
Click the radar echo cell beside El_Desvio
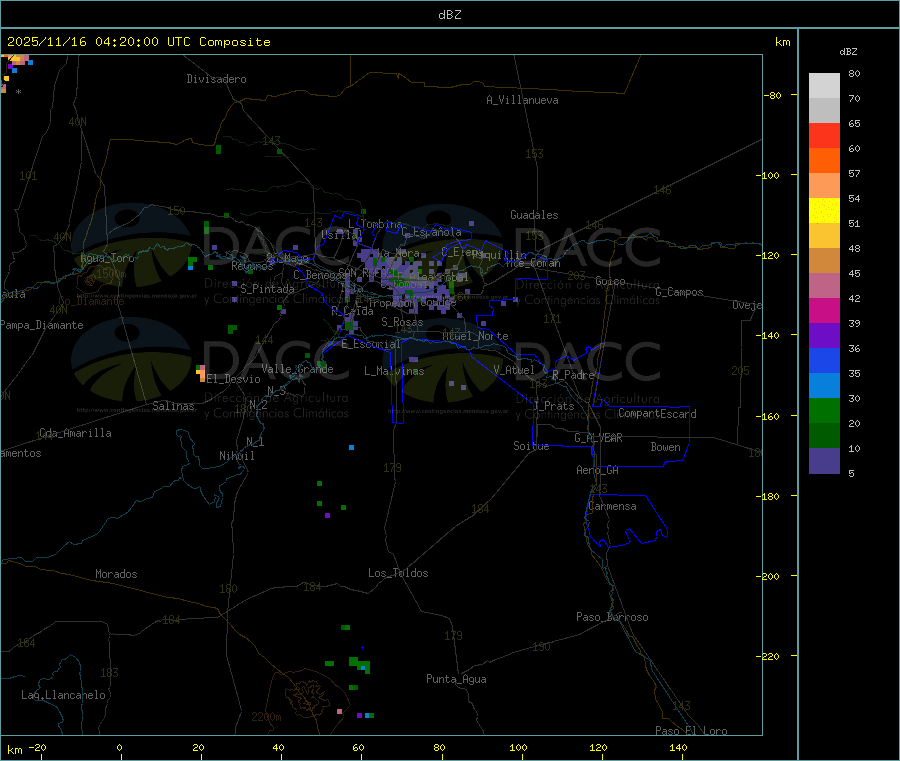click(x=201, y=373)
